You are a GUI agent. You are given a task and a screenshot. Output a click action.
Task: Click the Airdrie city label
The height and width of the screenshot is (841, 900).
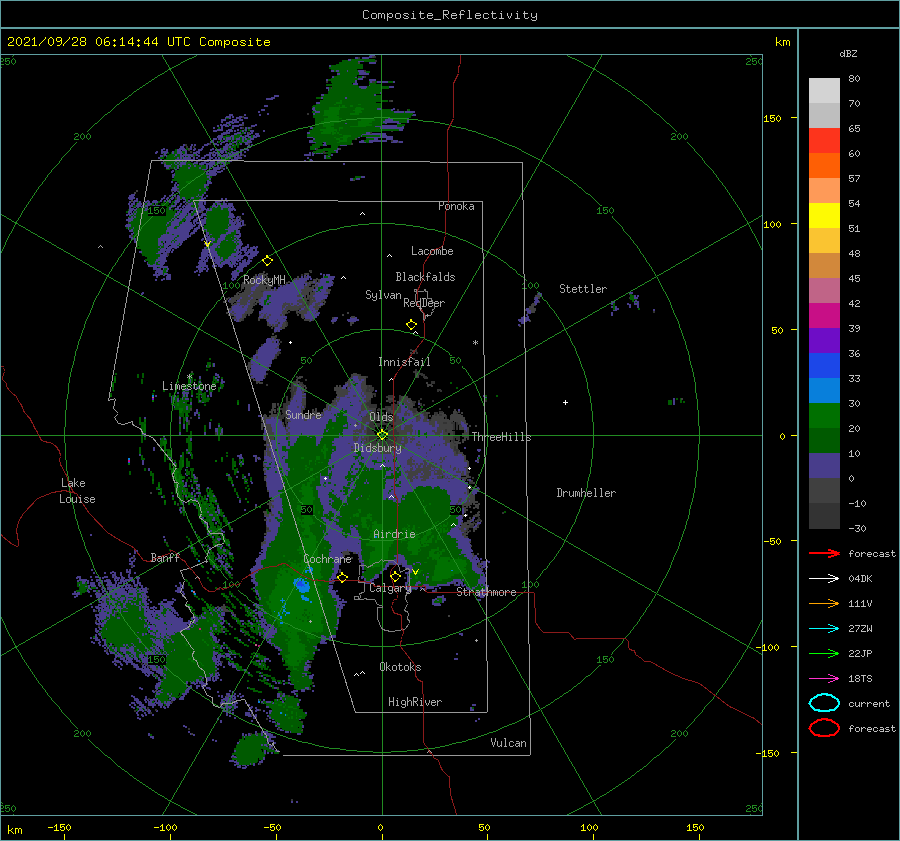[394, 534]
